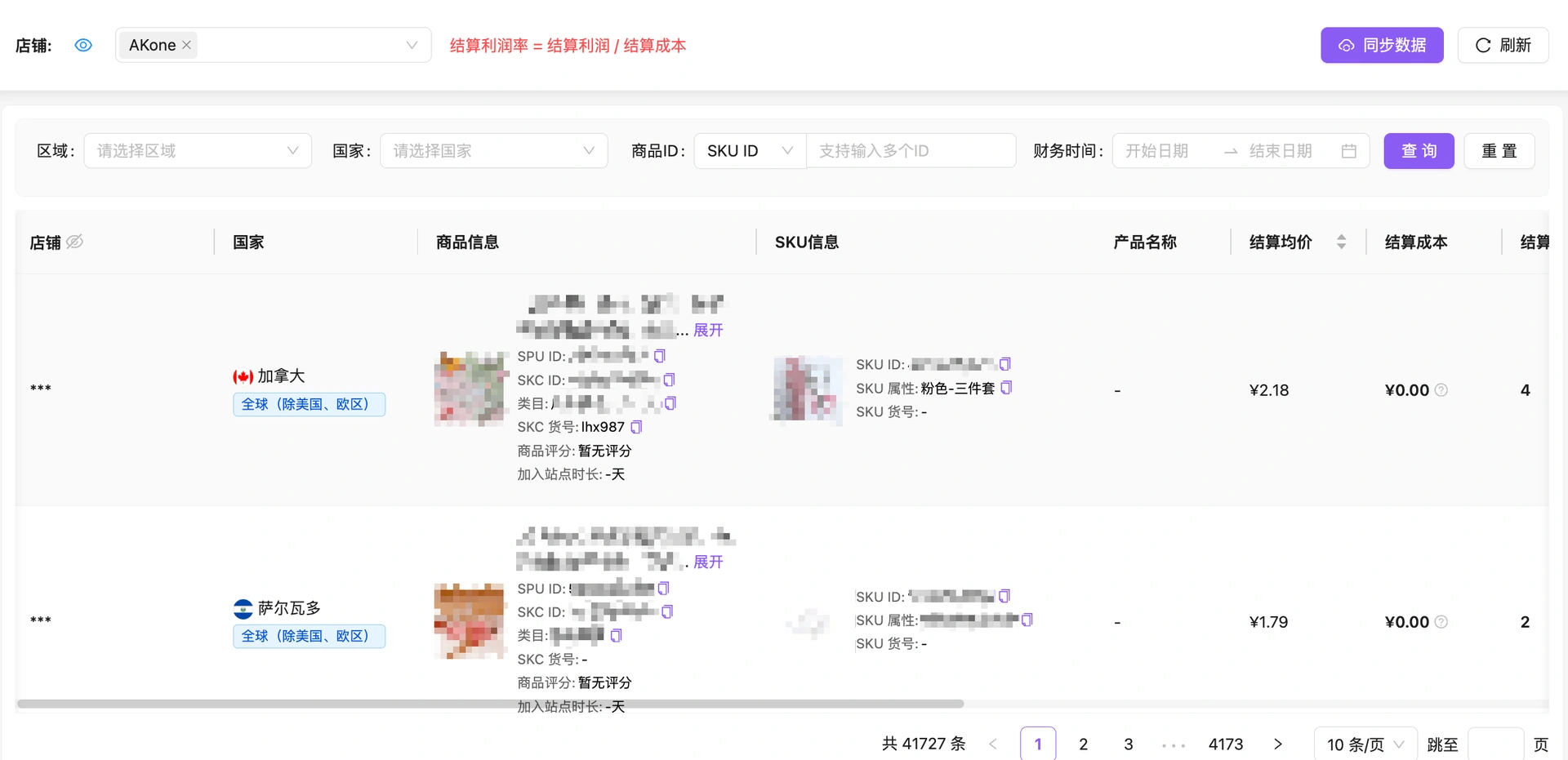
Task: Click help icon beside ¥0.00 in 萨尔瓦多 row
Action: coord(1441,622)
